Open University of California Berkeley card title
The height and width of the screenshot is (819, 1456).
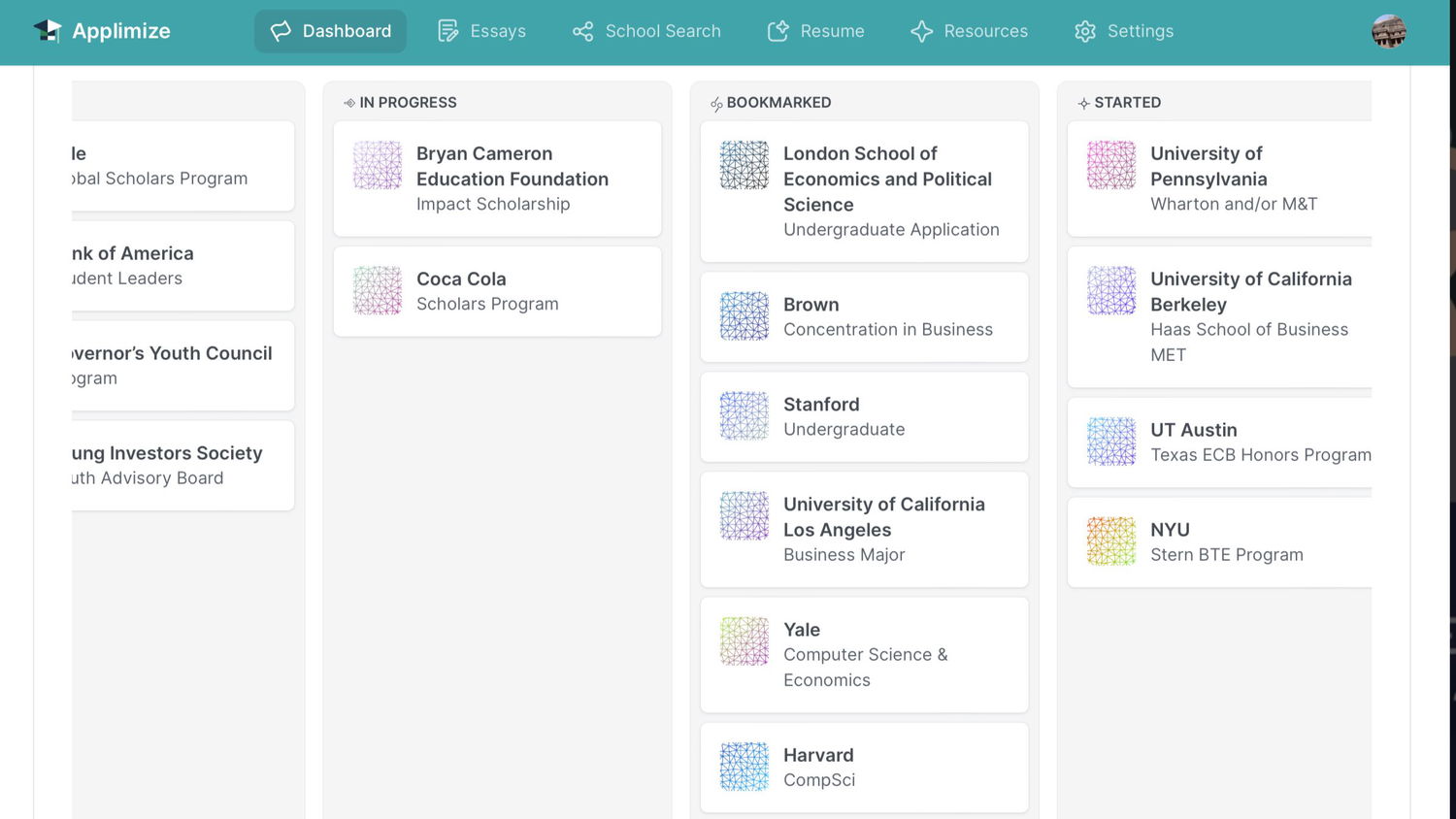pos(1251,291)
